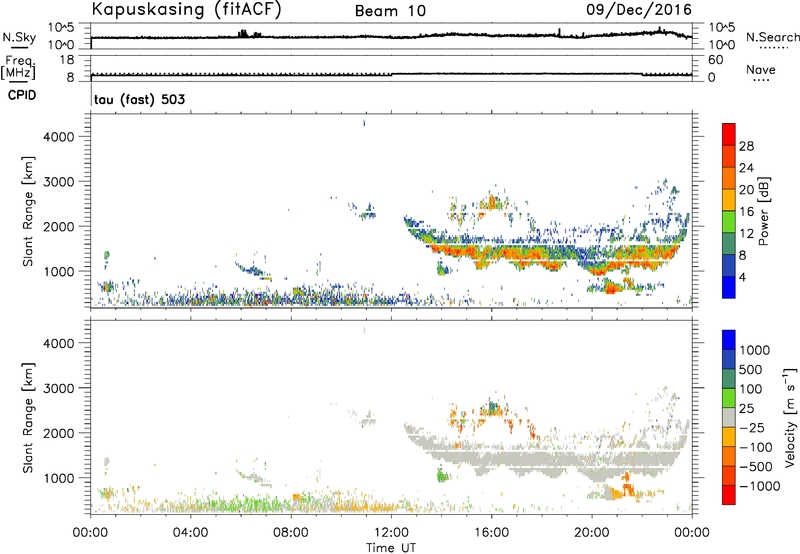Click the '-1000' tick on velocity colorbar
Viewport: 800px width, 554px height.
click(x=759, y=486)
